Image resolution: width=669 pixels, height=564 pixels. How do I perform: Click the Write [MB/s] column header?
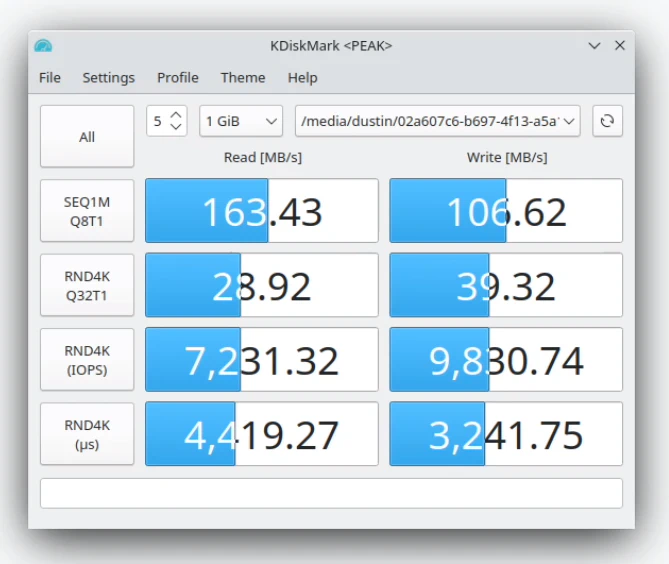click(x=507, y=157)
